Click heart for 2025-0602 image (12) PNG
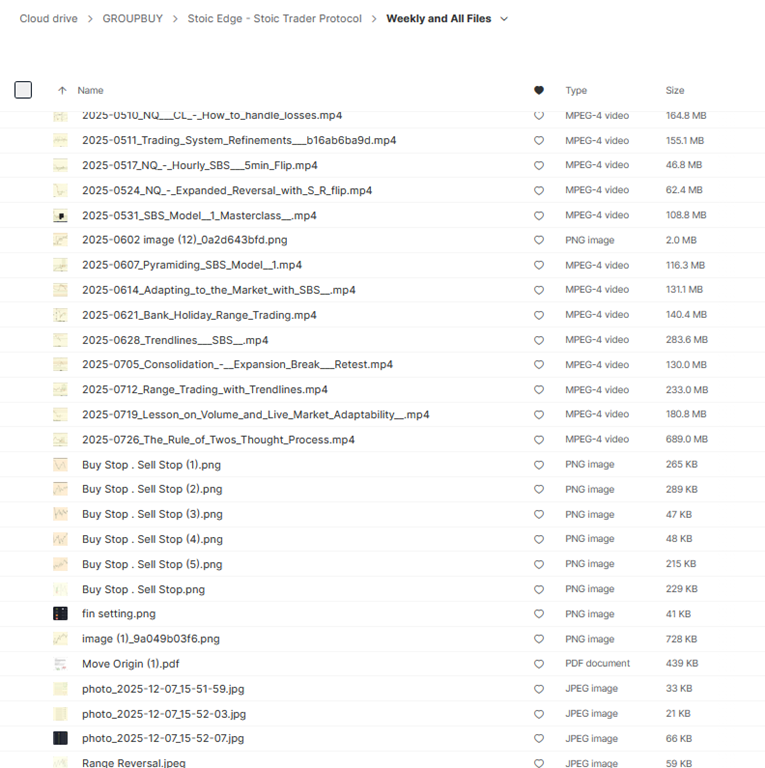 coord(539,240)
